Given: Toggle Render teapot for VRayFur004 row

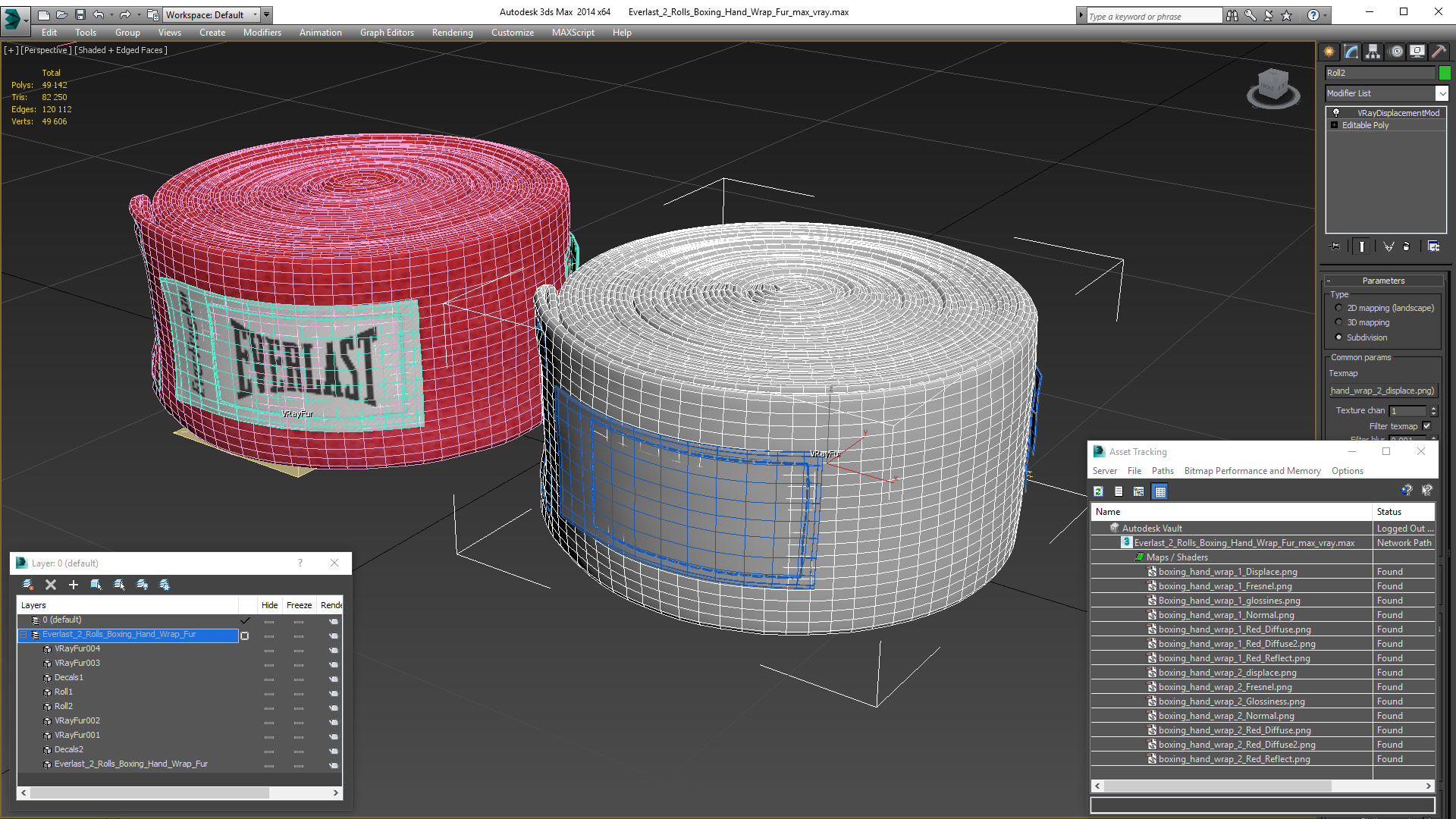Looking at the screenshot, I should (334, 649).
